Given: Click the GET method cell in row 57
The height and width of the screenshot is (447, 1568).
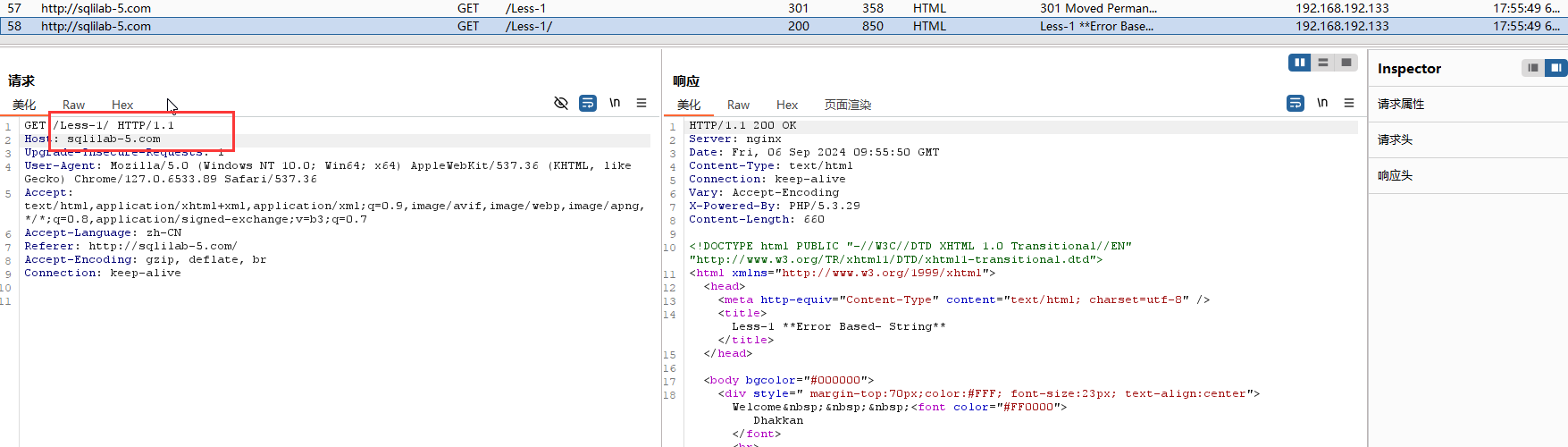Looking at the screenshot, I should pos(468,8).
